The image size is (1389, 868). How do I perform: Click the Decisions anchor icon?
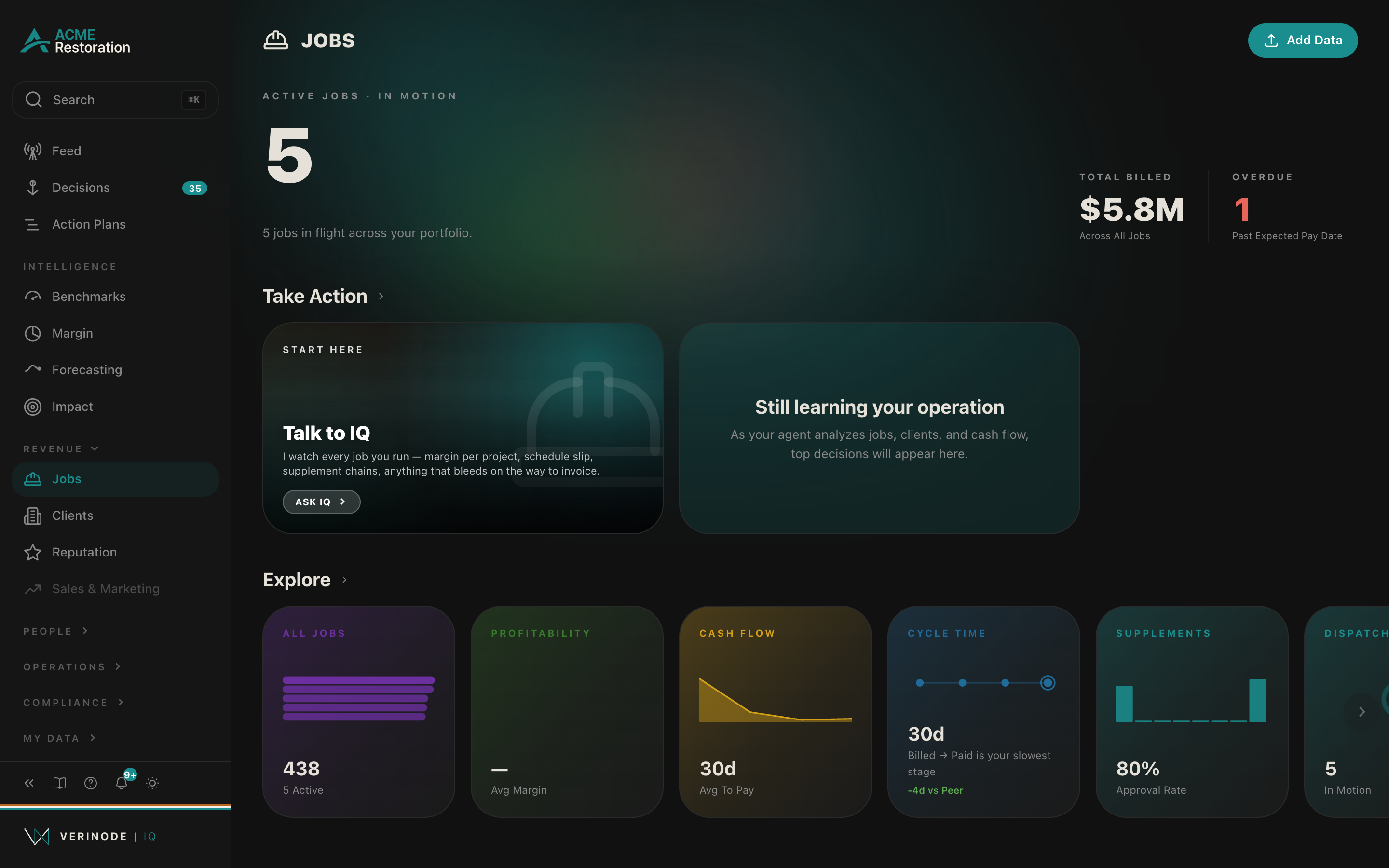[x=33, y=188]
